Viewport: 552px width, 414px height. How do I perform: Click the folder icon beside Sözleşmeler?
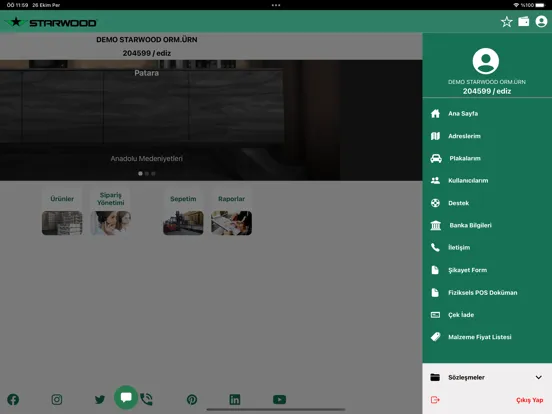(x=435, y=377)
